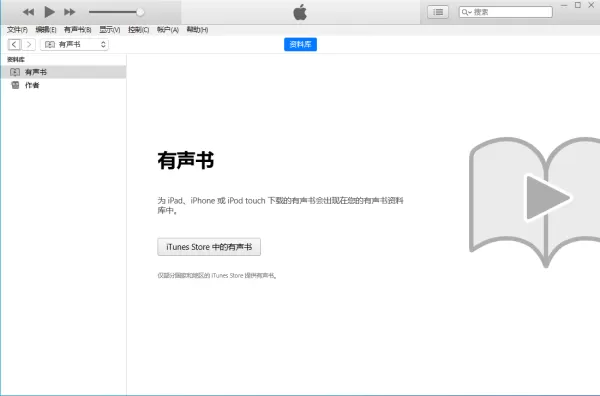This screenshot has height=396, width=600.
Task: Switch to the 资料库 tab
Action: 300,44
